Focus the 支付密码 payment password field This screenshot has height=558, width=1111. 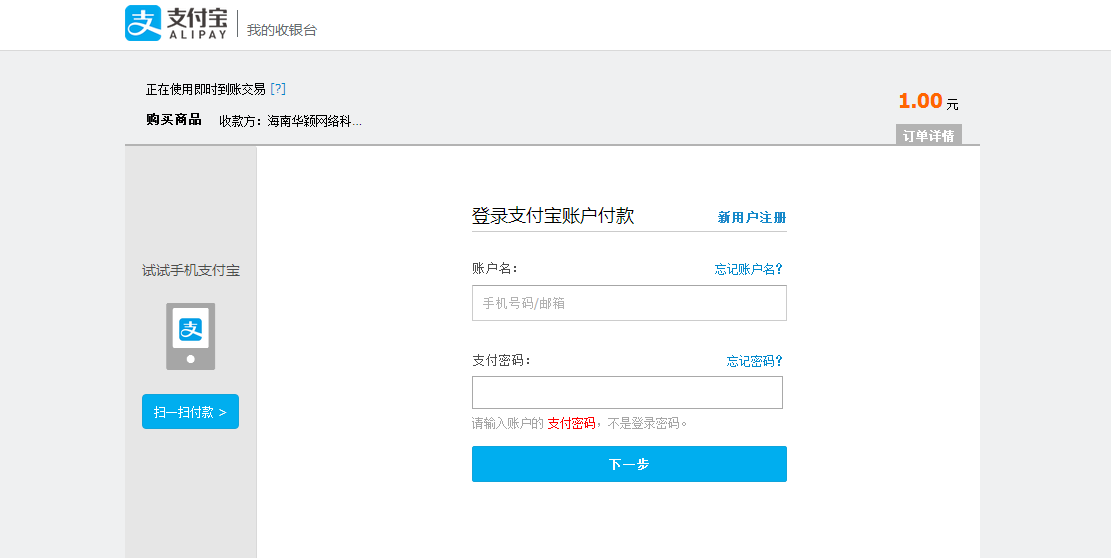click(627, 392)
